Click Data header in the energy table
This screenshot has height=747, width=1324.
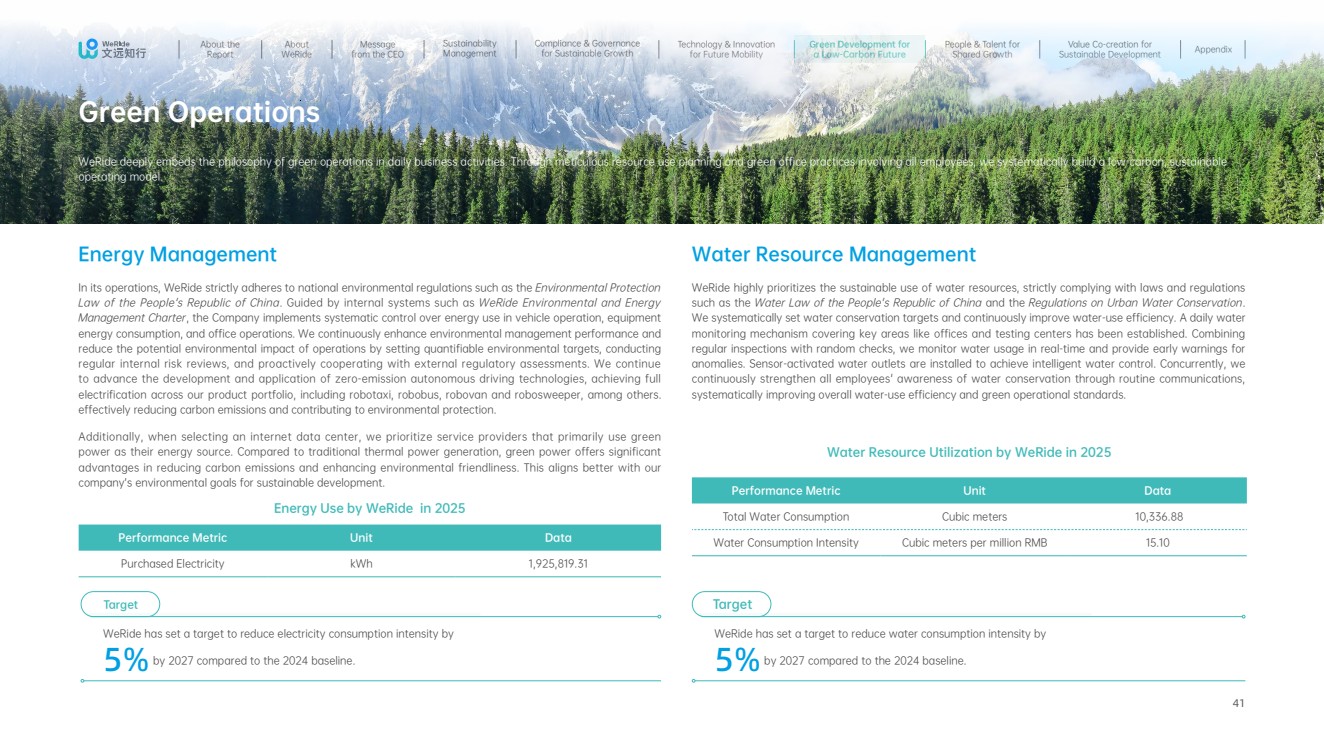(558, 538)
